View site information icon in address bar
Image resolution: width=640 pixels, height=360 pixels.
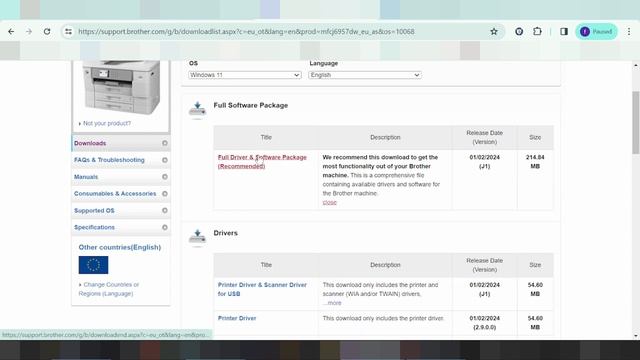(x=68, y=31)
